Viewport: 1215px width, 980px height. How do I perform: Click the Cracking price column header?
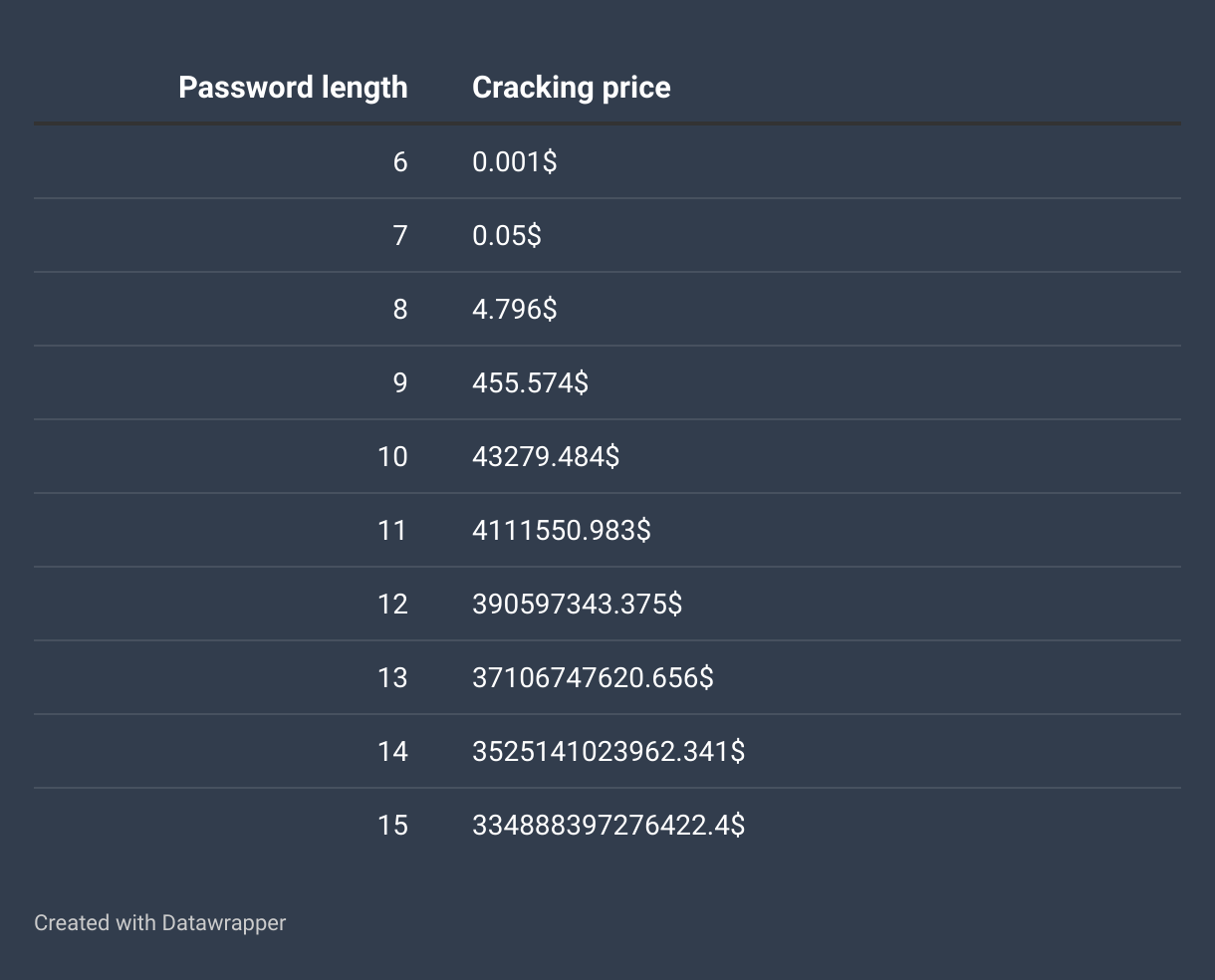point(571,88)
